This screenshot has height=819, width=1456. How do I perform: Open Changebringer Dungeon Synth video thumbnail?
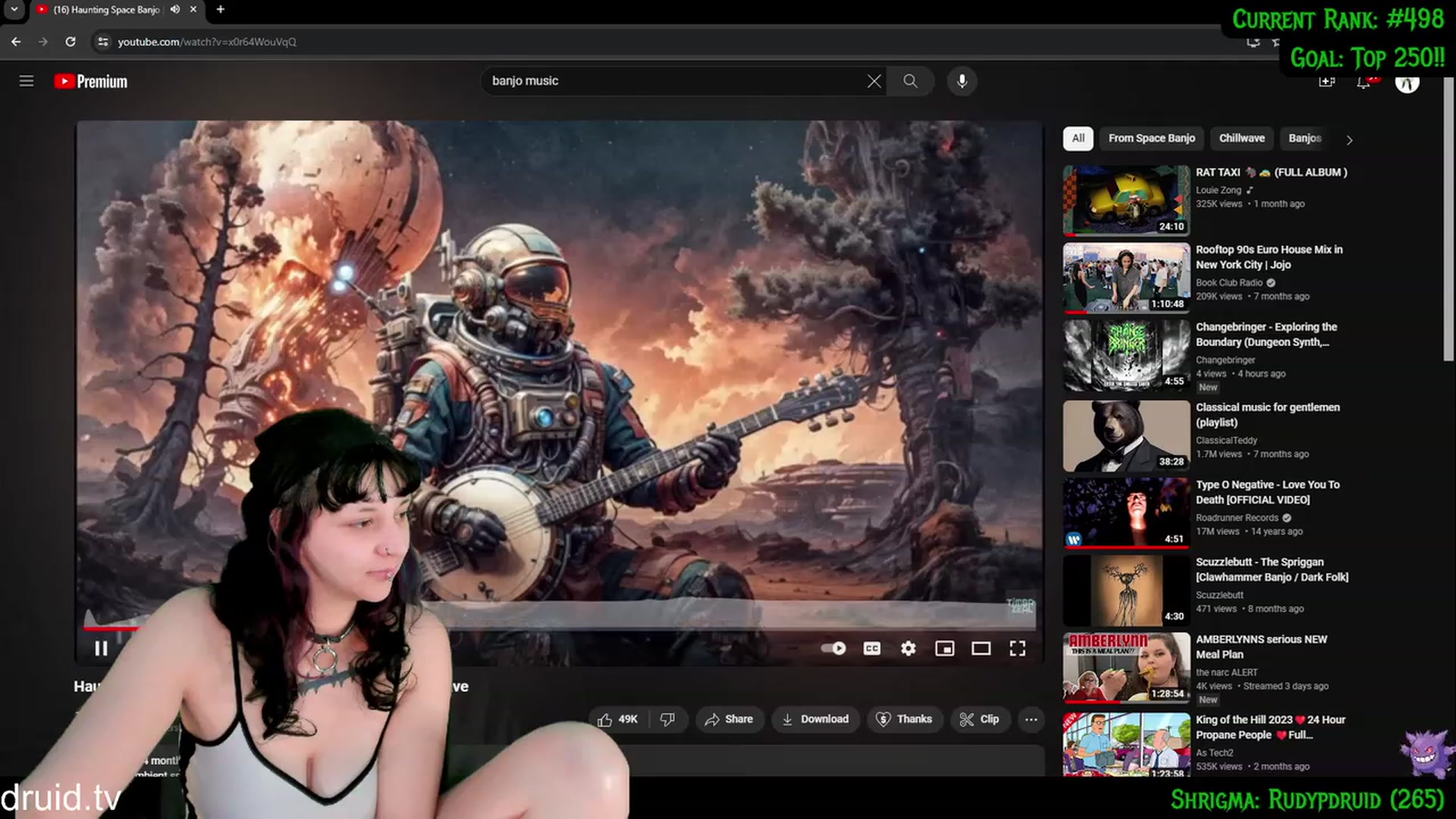(x=1126, y=356)
